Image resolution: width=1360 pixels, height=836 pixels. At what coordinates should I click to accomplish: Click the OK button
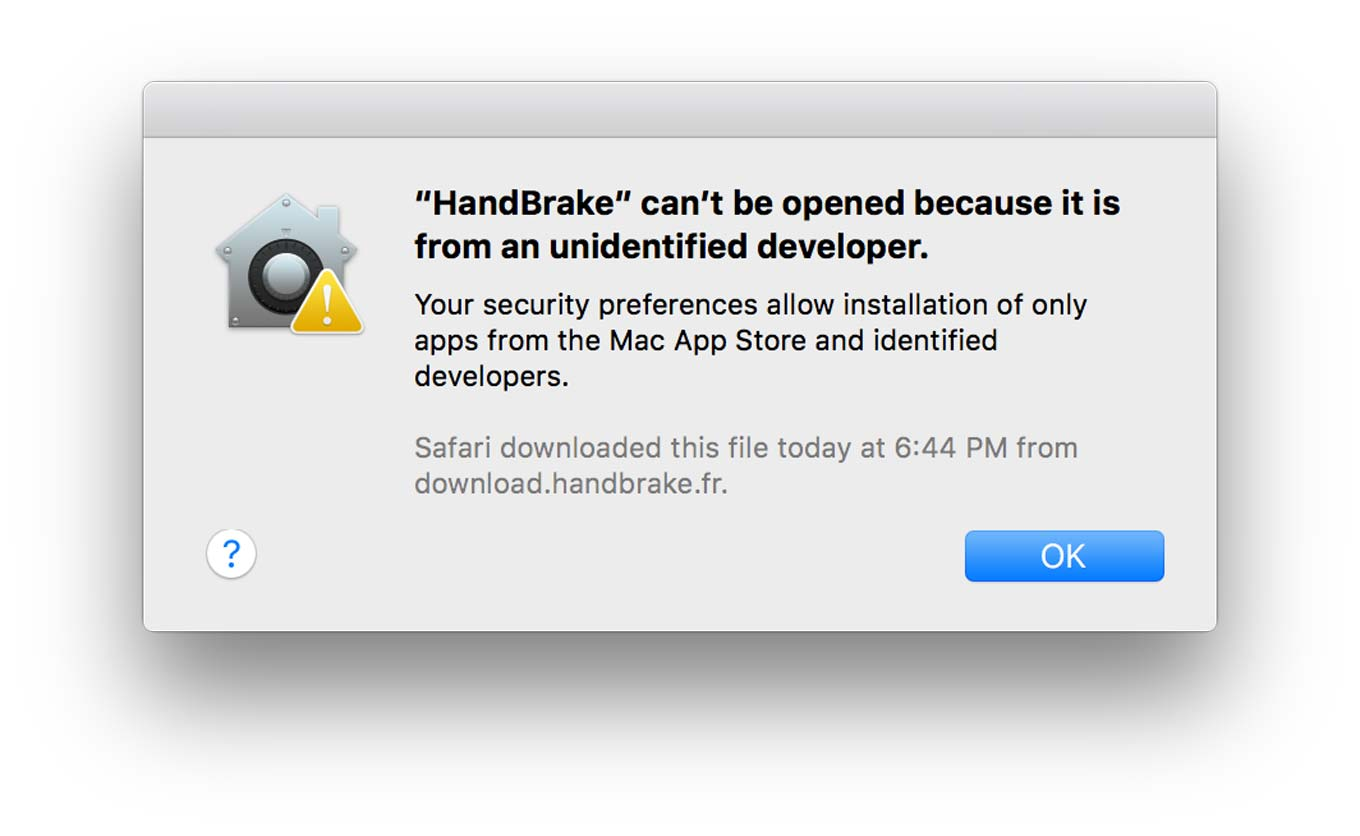pos(1064,556)
